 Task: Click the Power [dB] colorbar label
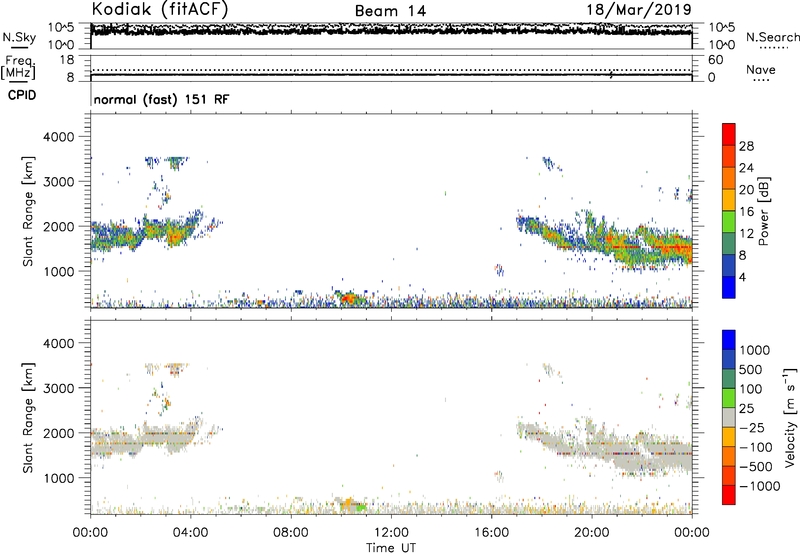pos(764,211)
